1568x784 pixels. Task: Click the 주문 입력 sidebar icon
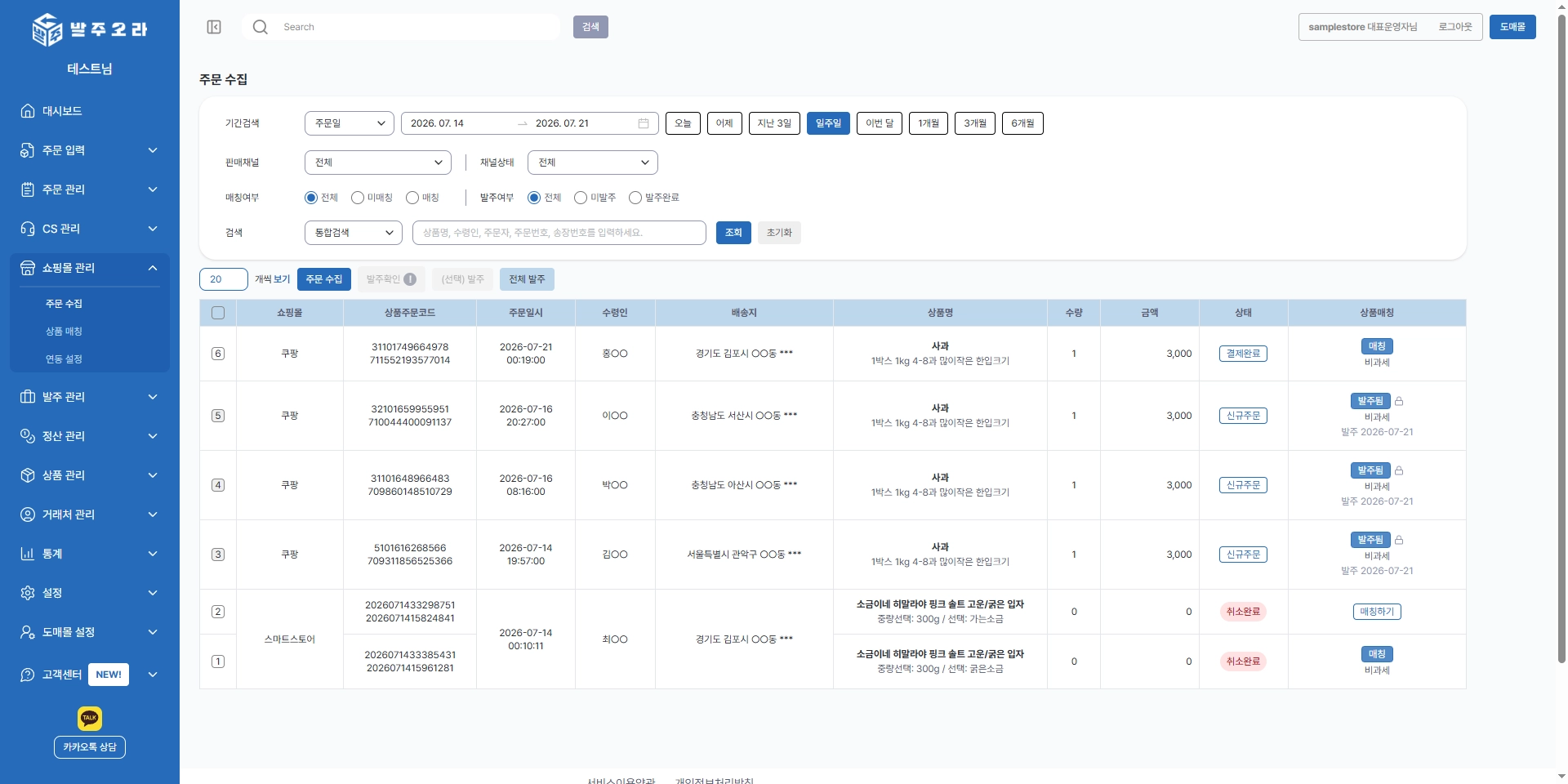(x=28, y=150)
